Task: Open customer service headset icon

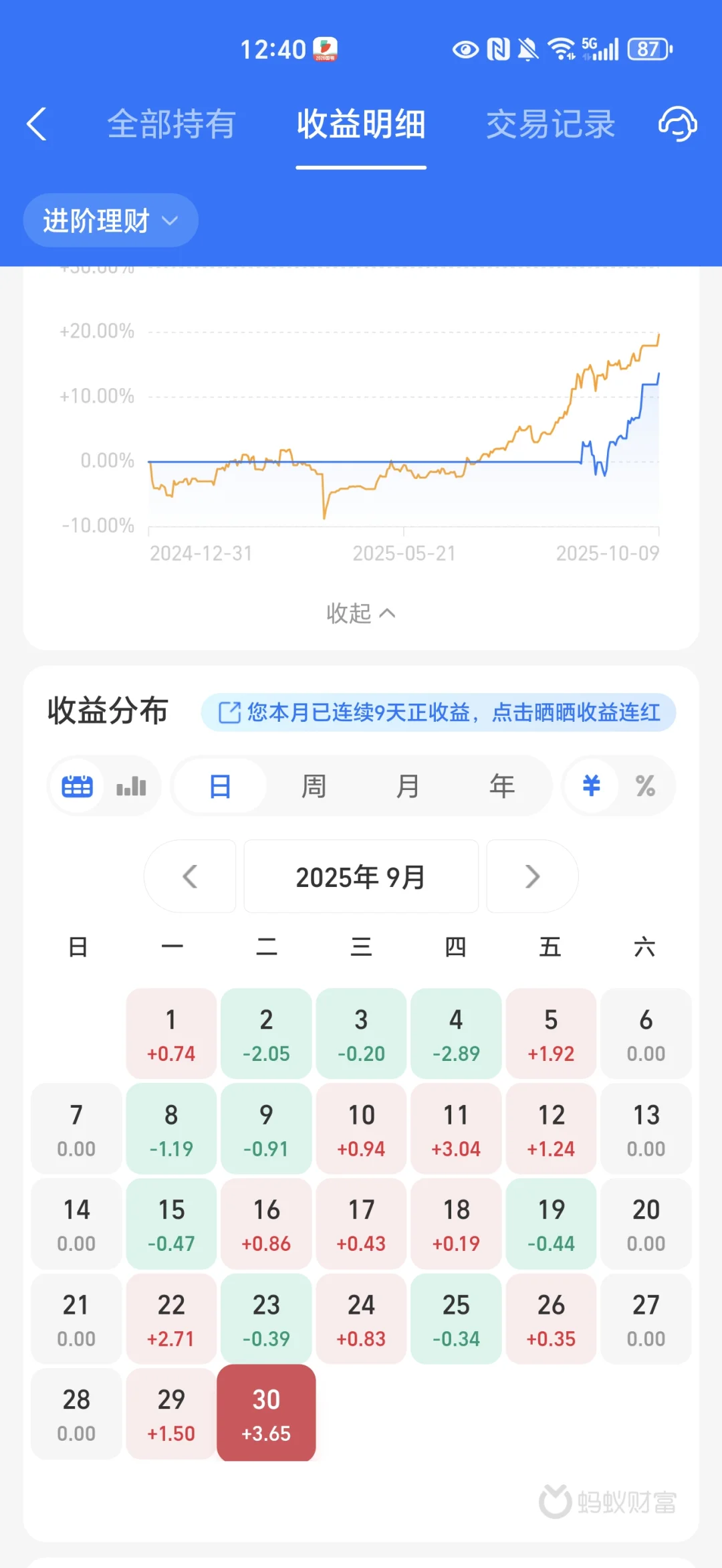Action: pos(678,124)
